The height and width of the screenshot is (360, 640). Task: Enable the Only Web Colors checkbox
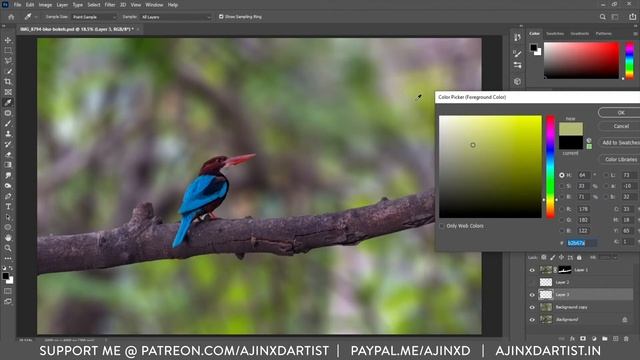point(442,226)
